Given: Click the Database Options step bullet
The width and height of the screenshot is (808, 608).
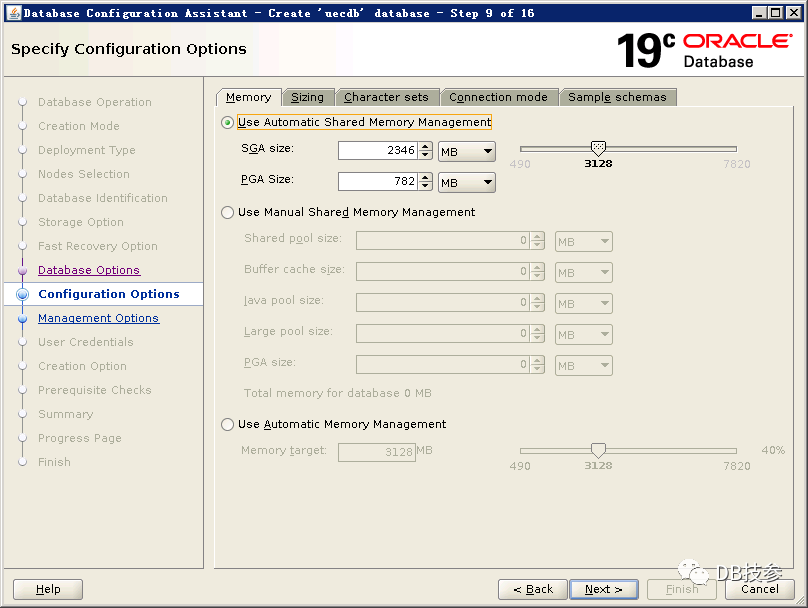Looking at the screenshot, I should [x=22, y=270].
